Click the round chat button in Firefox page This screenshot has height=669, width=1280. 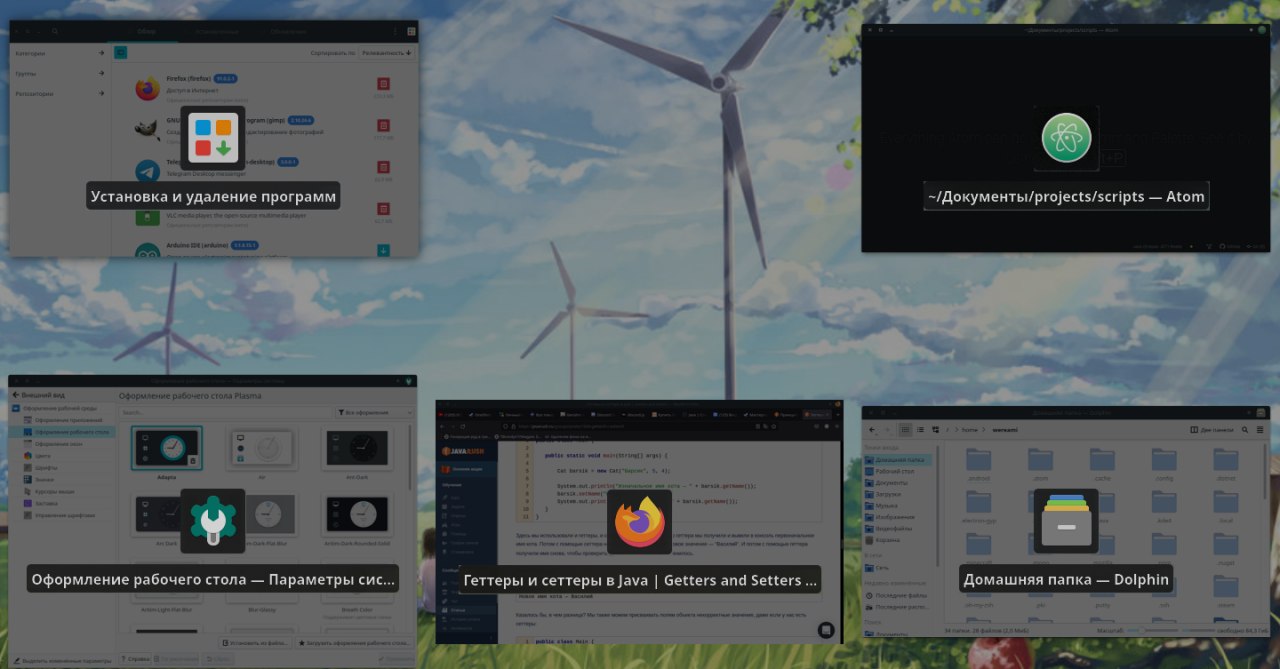pyautogui.click(x=826, y=630)
